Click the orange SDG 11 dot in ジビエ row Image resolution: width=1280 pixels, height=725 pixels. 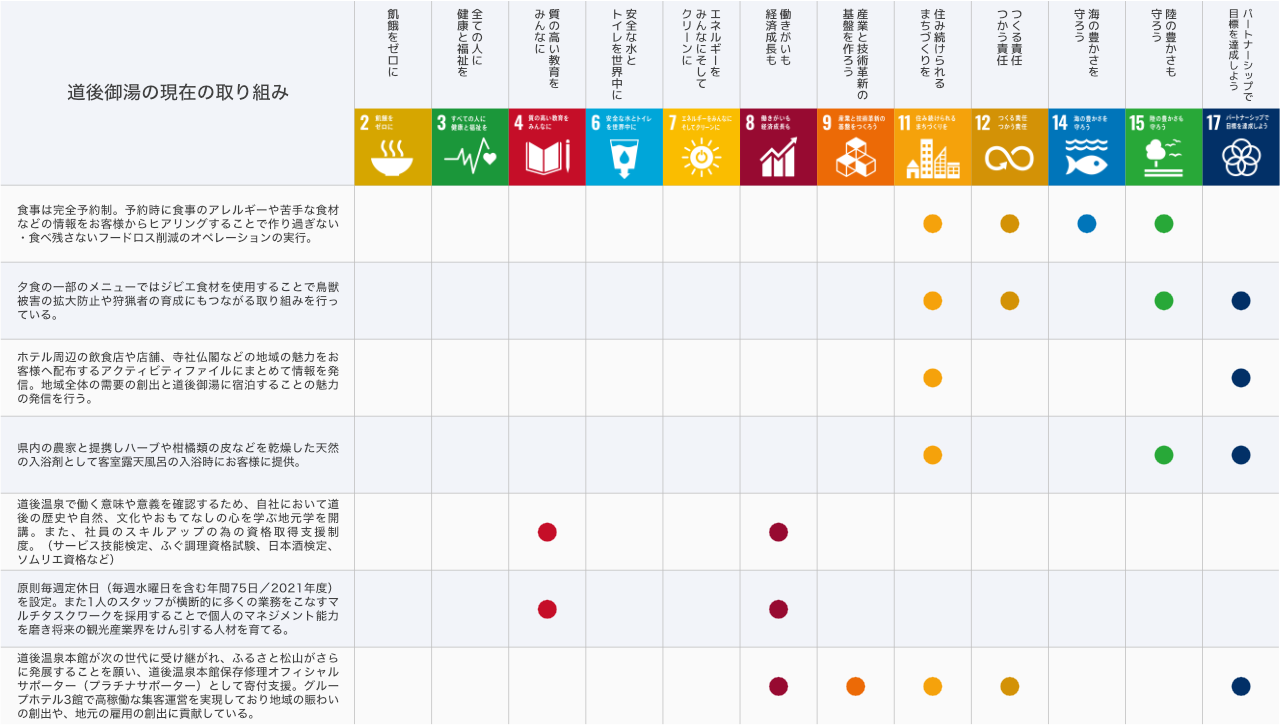coord(933,301)
